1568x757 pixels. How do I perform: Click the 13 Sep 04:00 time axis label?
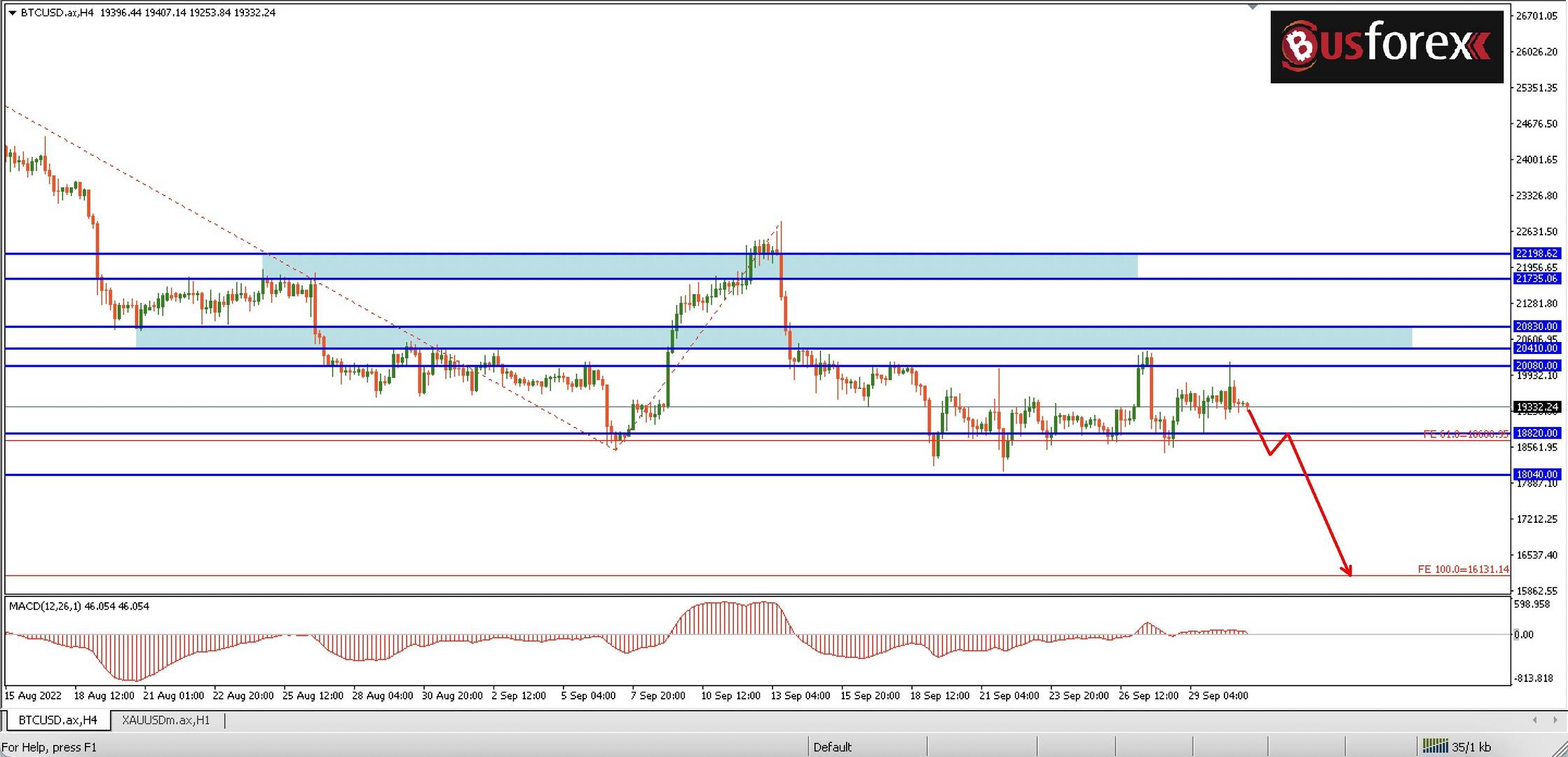(x=800, y=696)
